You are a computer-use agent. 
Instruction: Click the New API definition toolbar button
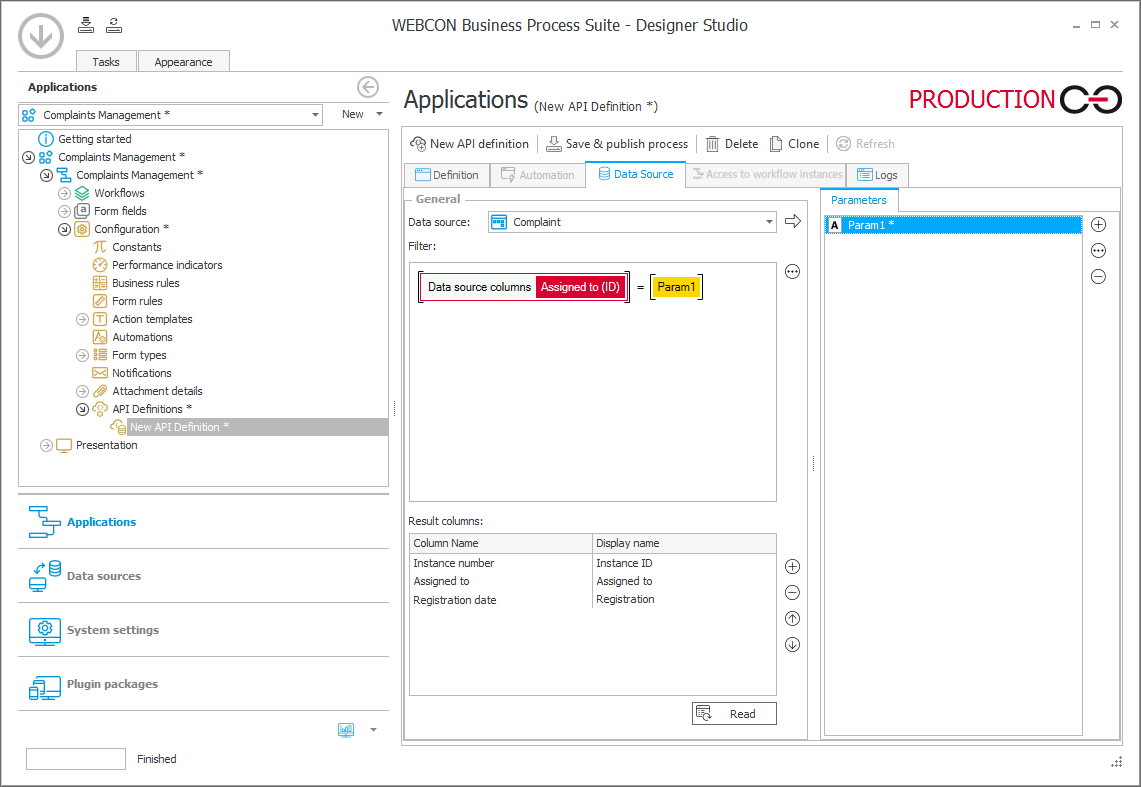point(469,144)
